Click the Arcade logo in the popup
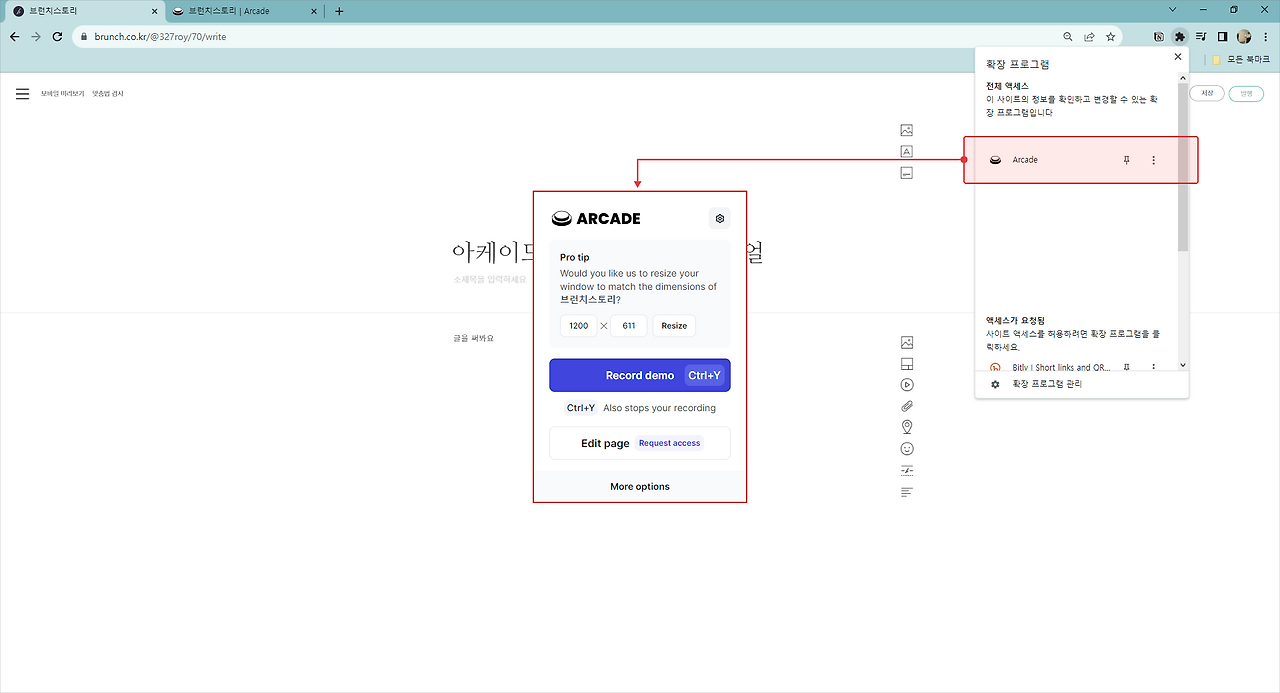Image resolution: width=1280 pixels, height=693 pixels. pos(596,218)
